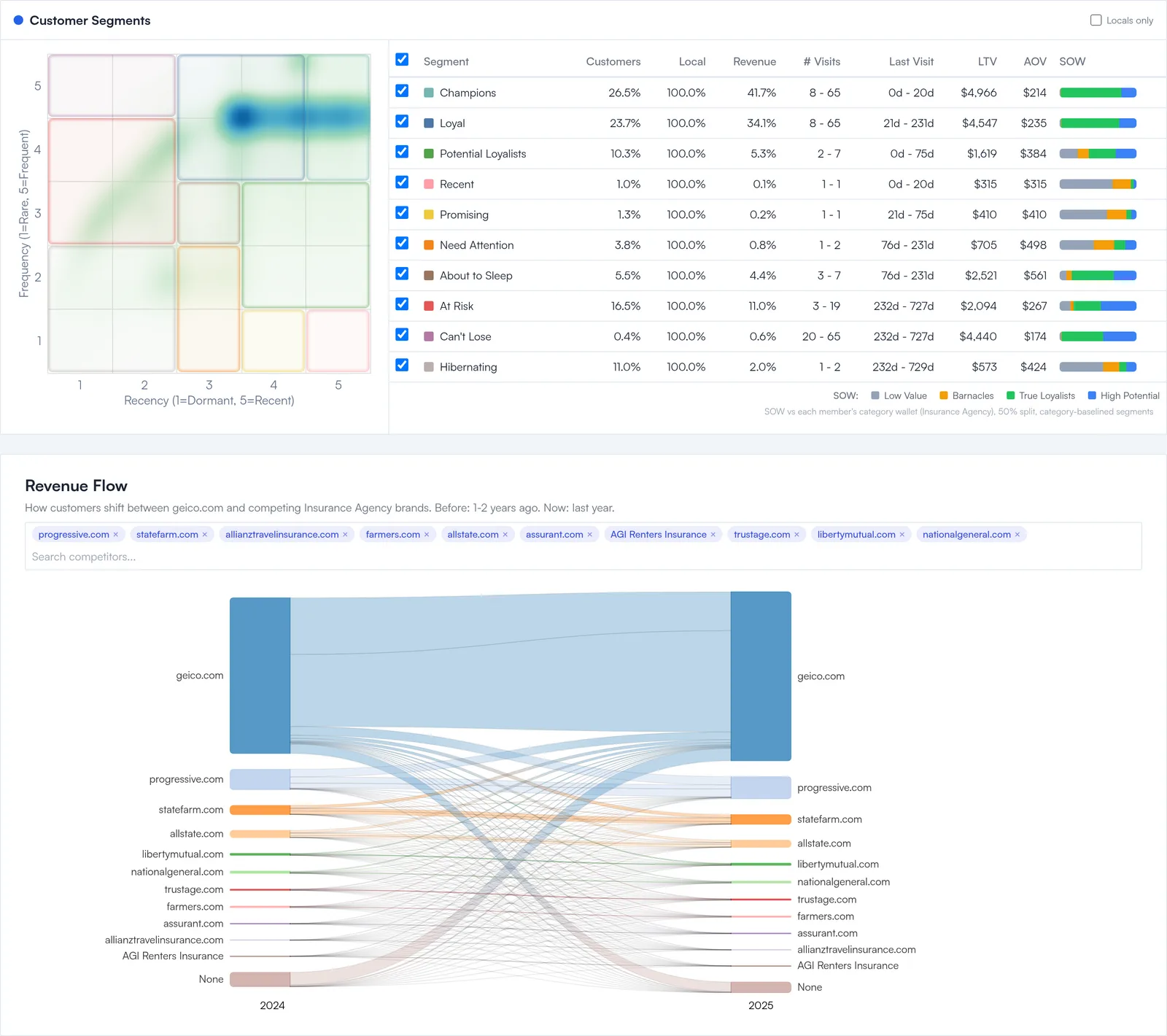Screen dimensions: 1167x1036
Task: Remove nationalgeneral.com competitor chip
Action: point(1017,535)
